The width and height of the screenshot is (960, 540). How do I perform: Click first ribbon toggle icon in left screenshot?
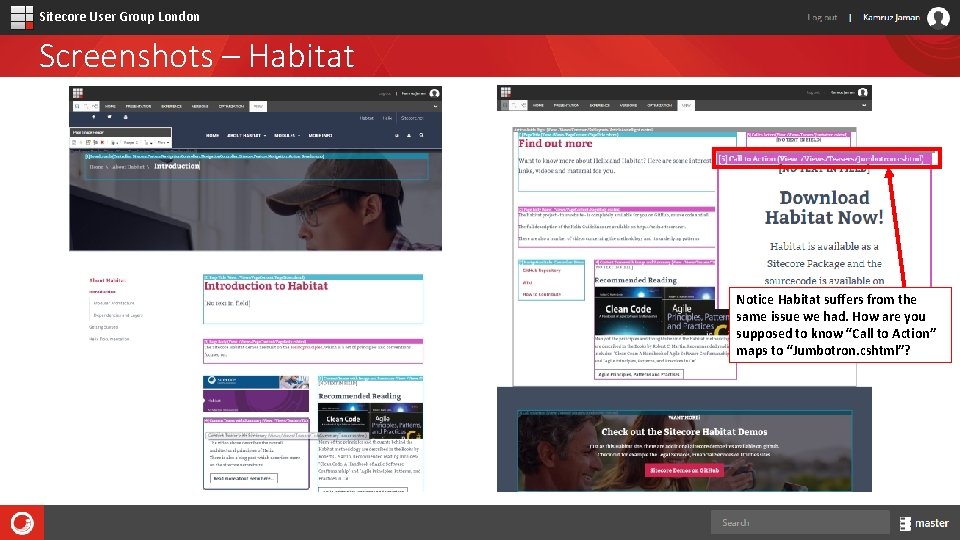click(x=77, y=106)
